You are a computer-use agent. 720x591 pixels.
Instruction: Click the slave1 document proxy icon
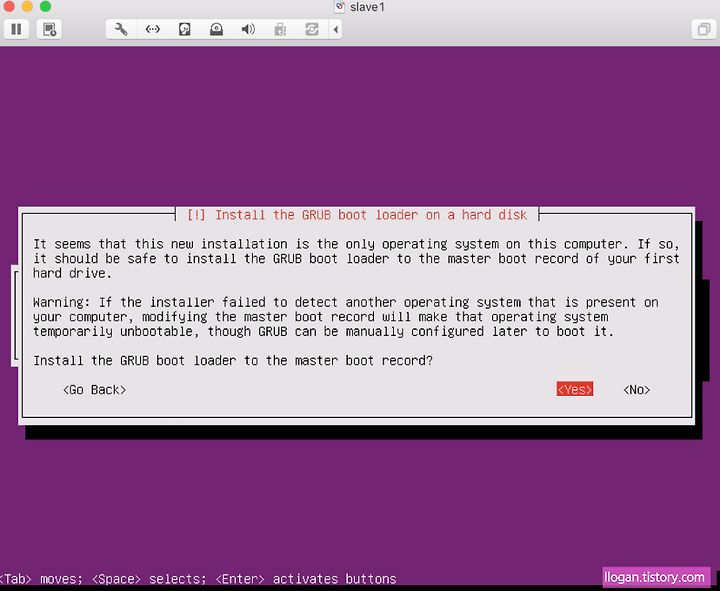[339, 7]
